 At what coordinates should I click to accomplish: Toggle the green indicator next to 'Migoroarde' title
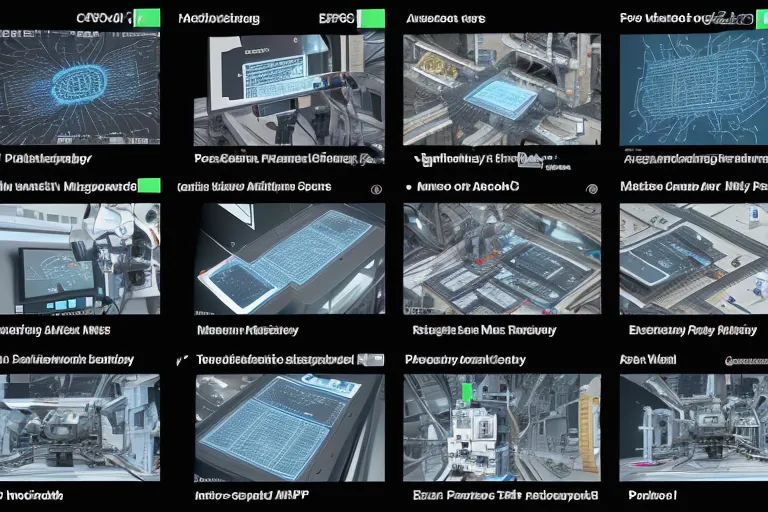coord(148,185)
